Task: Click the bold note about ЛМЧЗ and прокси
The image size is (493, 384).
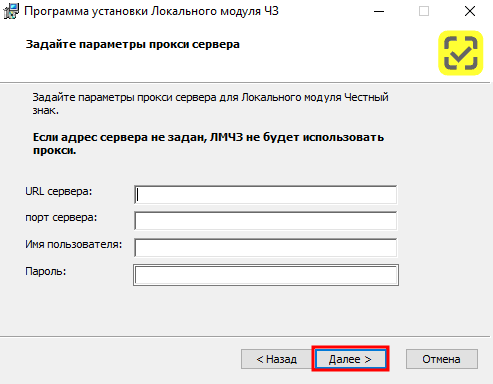Action: point(208,144)
